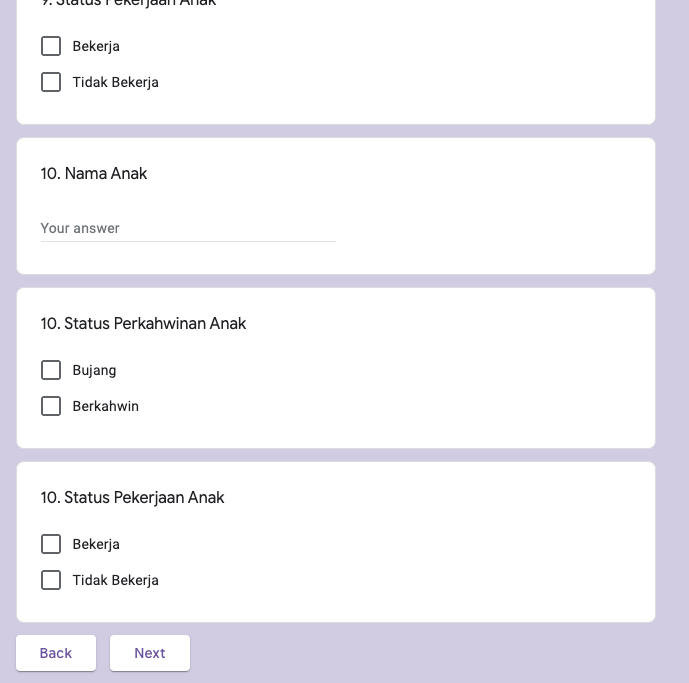Check the Bujang checkbox
The height and width of the screenshot is (683, 689).
point(51,370)
